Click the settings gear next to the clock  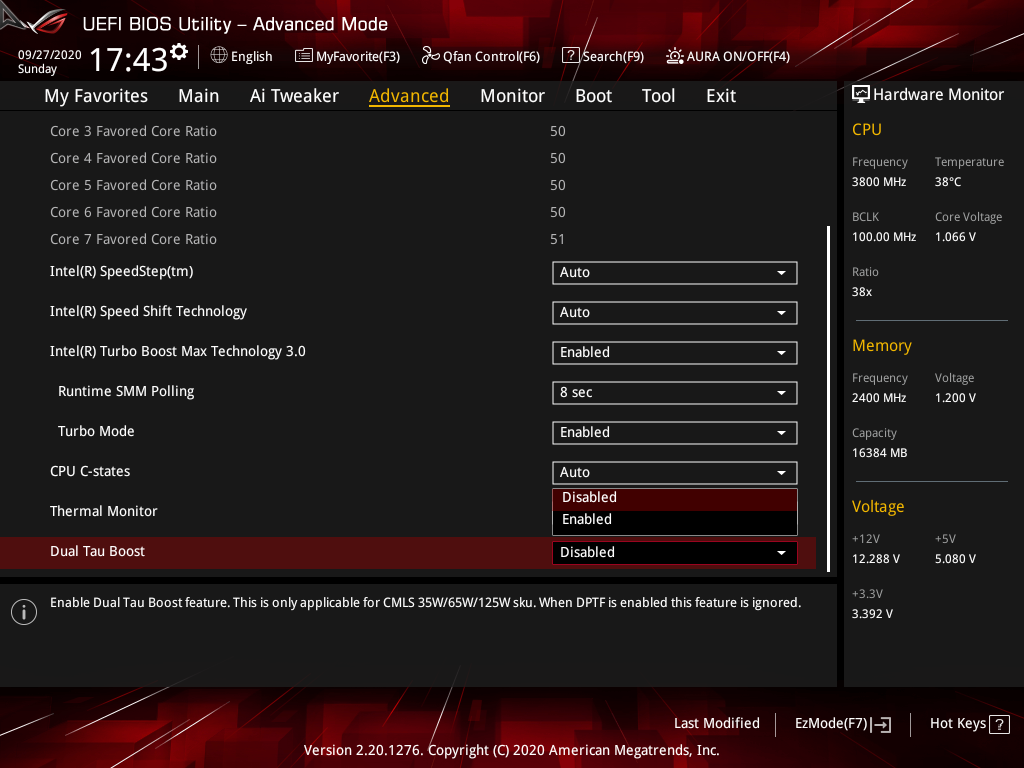point(179,52)
